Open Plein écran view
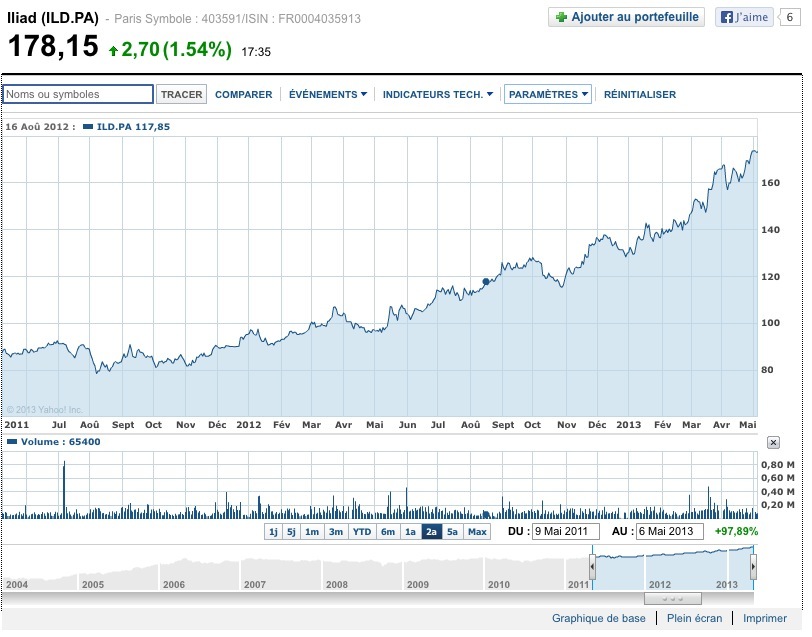812x637 pixels. pyautogui.click(x=694, y=618)
